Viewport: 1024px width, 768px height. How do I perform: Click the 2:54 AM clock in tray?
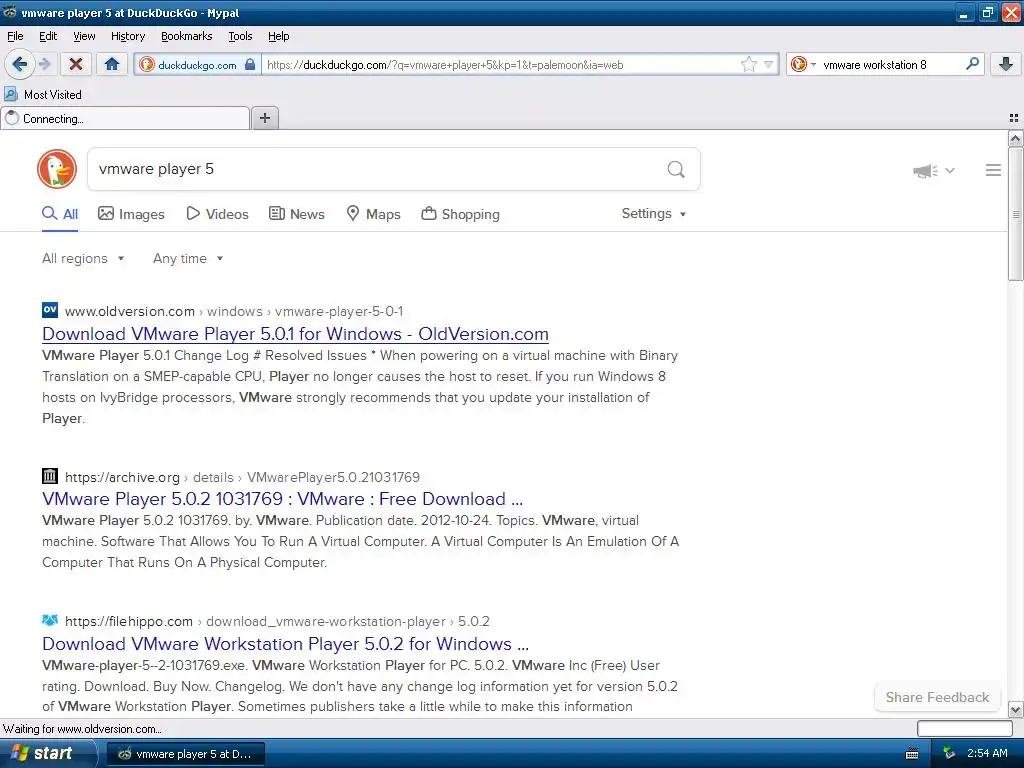987,754
